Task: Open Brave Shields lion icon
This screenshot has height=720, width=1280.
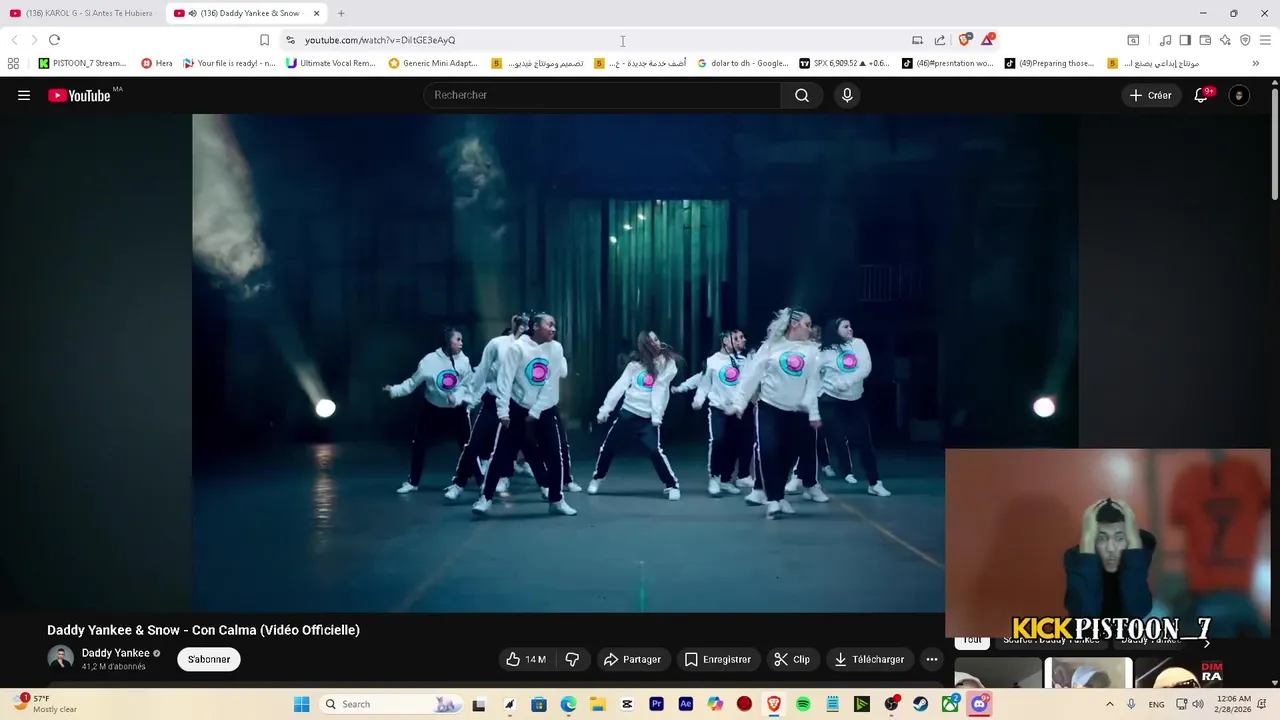Action: coord(964,40)
